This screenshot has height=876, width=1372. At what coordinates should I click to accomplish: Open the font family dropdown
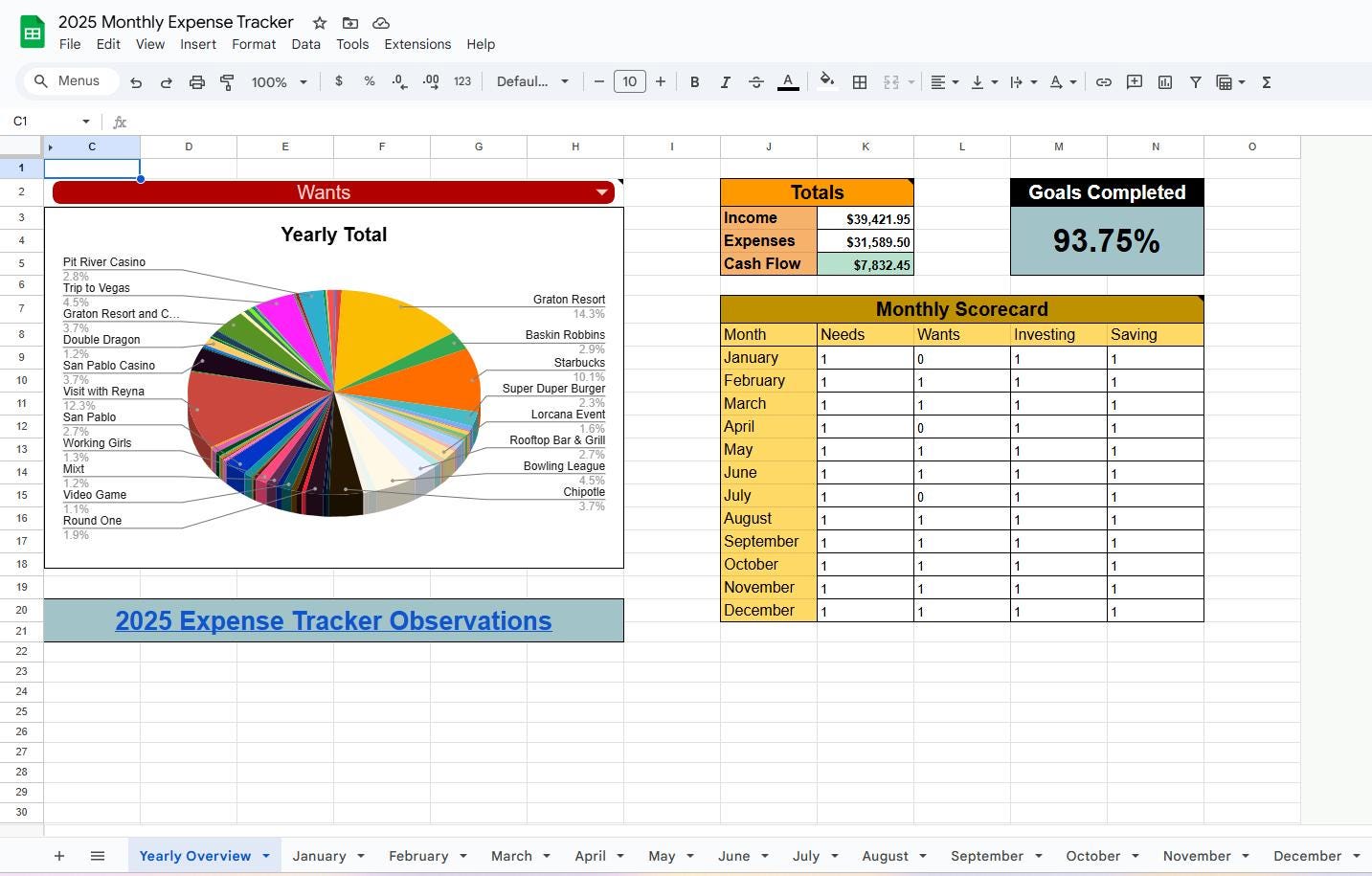pos(532,82)
